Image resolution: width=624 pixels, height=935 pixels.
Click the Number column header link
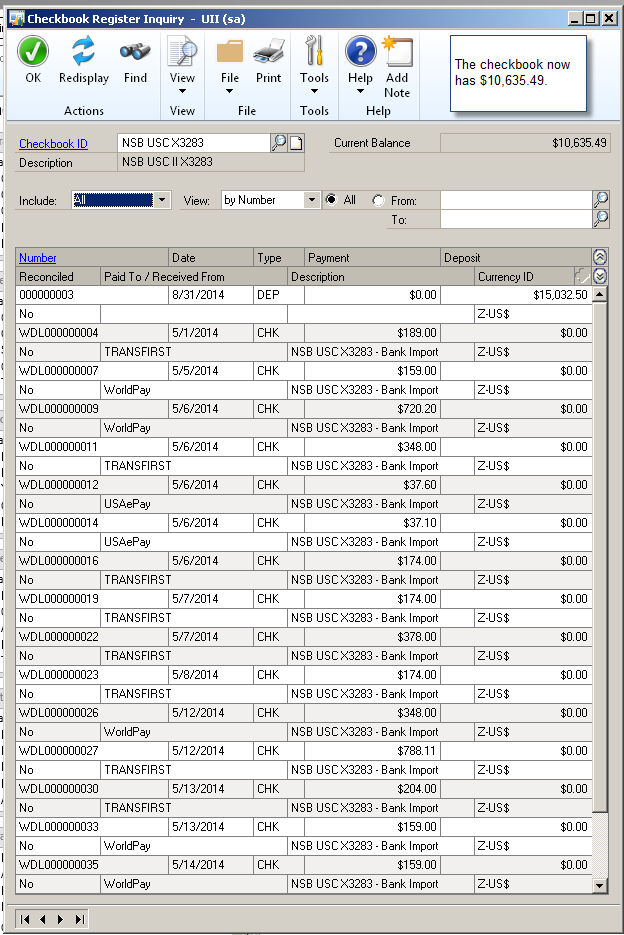38,258
